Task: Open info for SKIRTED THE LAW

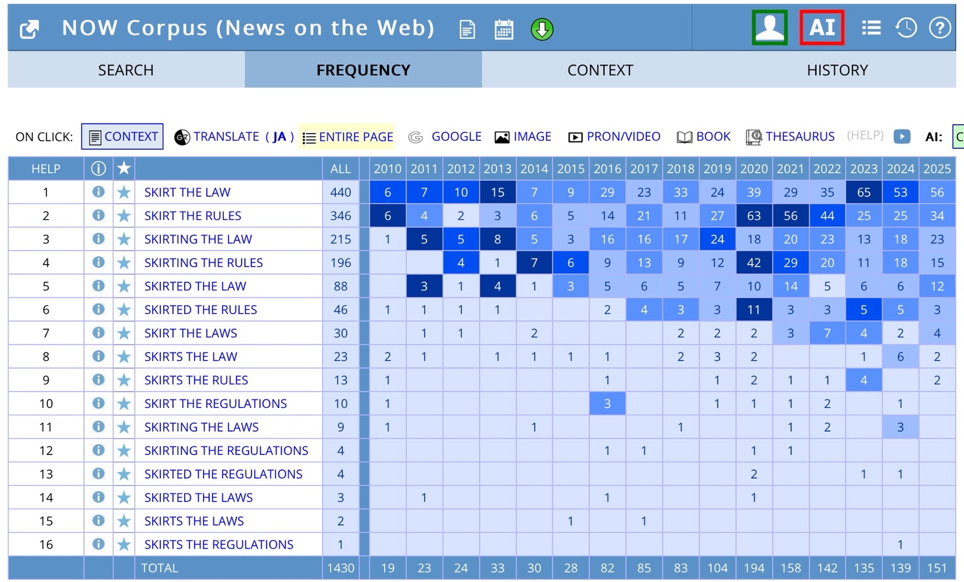Action: 98,286
